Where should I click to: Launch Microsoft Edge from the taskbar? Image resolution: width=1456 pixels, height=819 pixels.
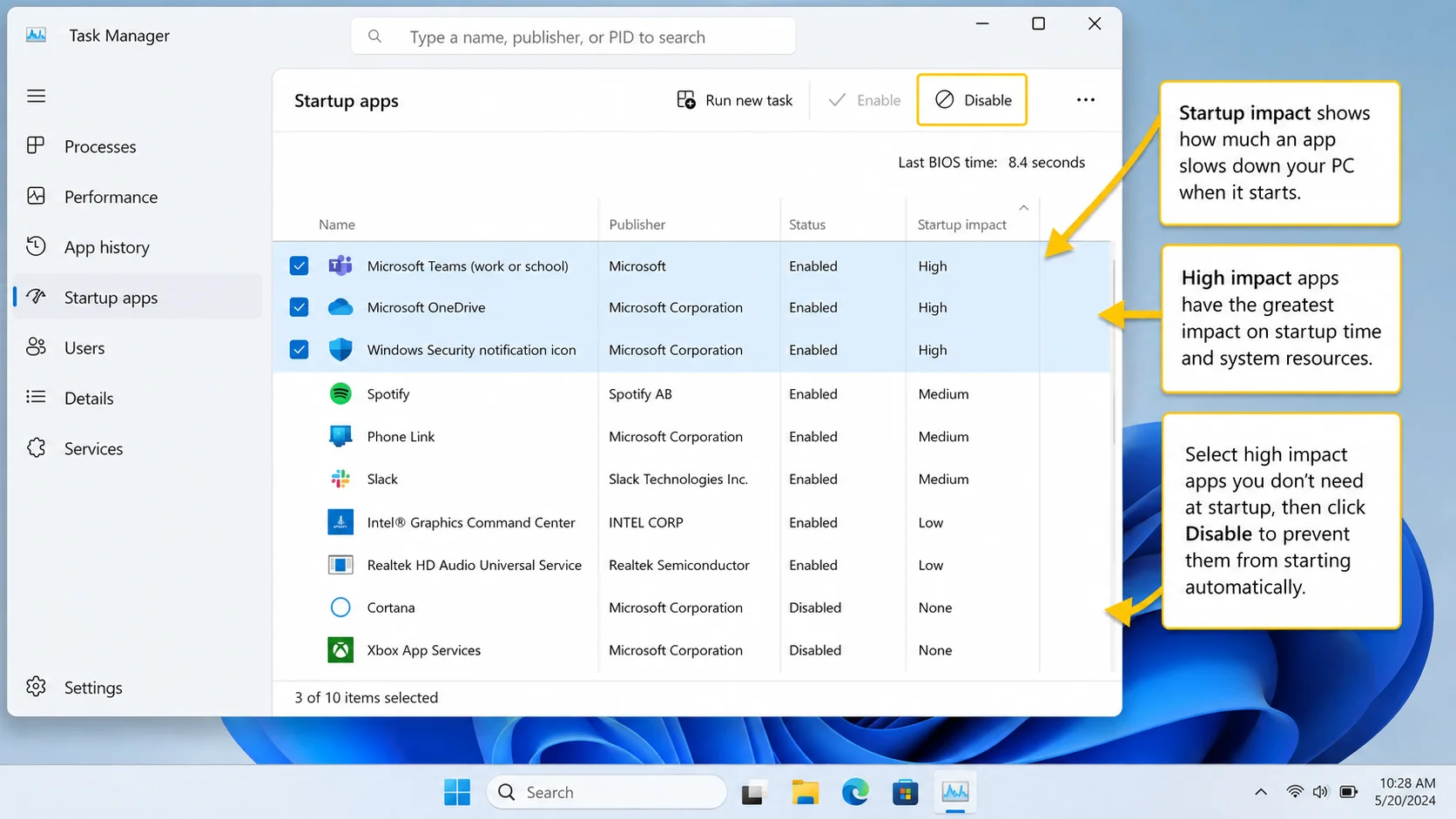[855, 792]
